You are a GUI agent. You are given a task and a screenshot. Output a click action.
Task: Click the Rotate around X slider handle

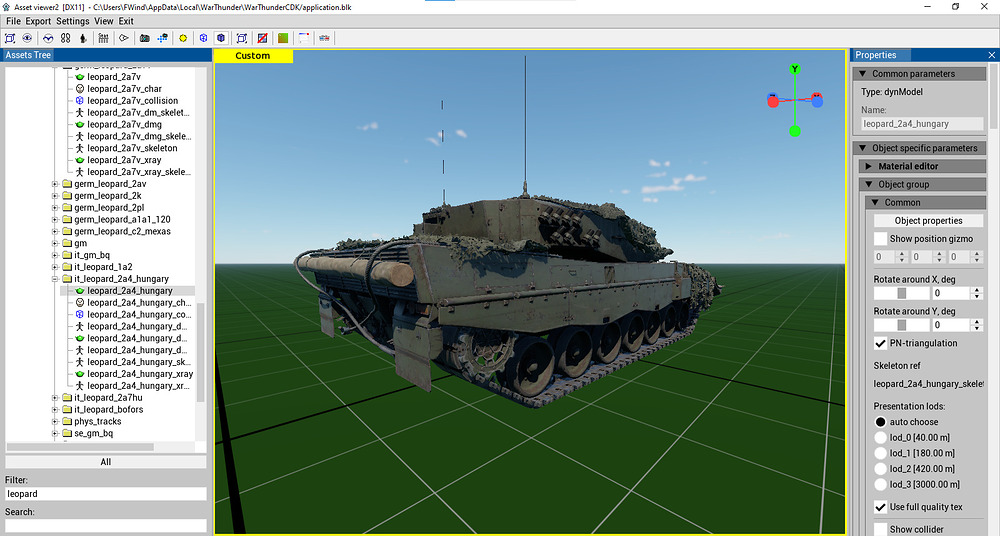pos(902,294)
